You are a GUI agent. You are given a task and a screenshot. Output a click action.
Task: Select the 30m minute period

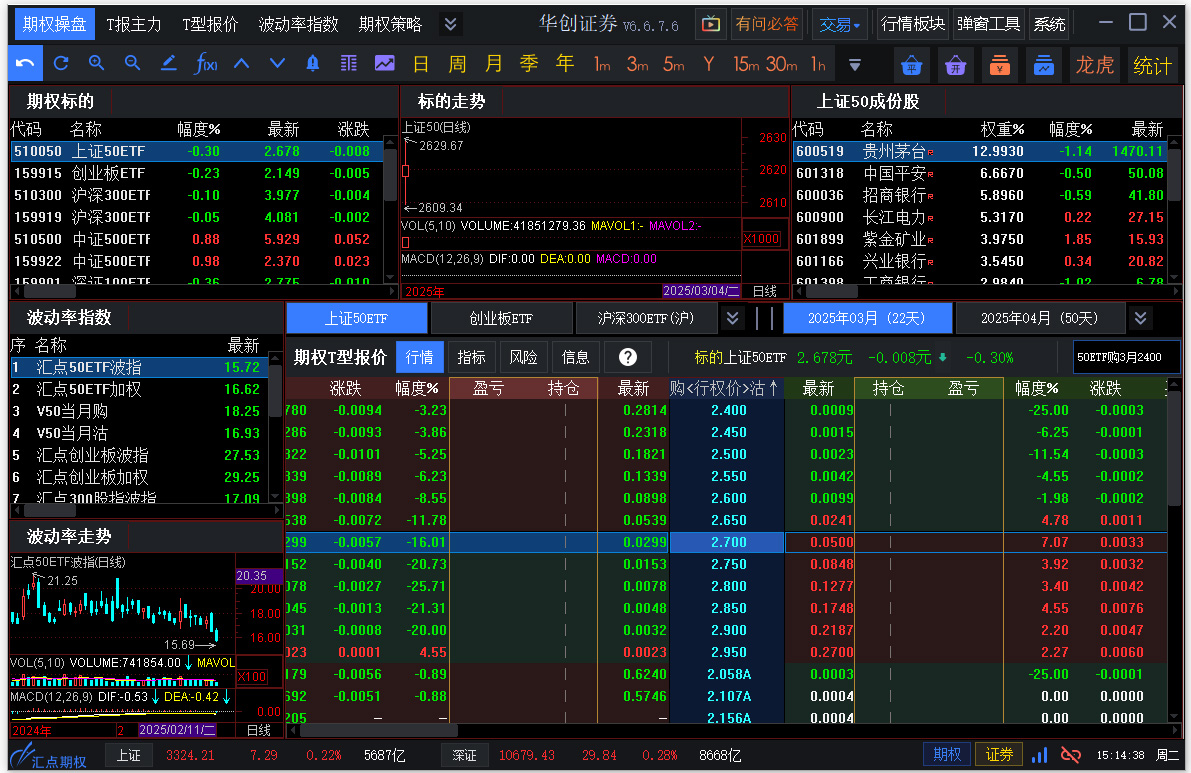[782, 65]
